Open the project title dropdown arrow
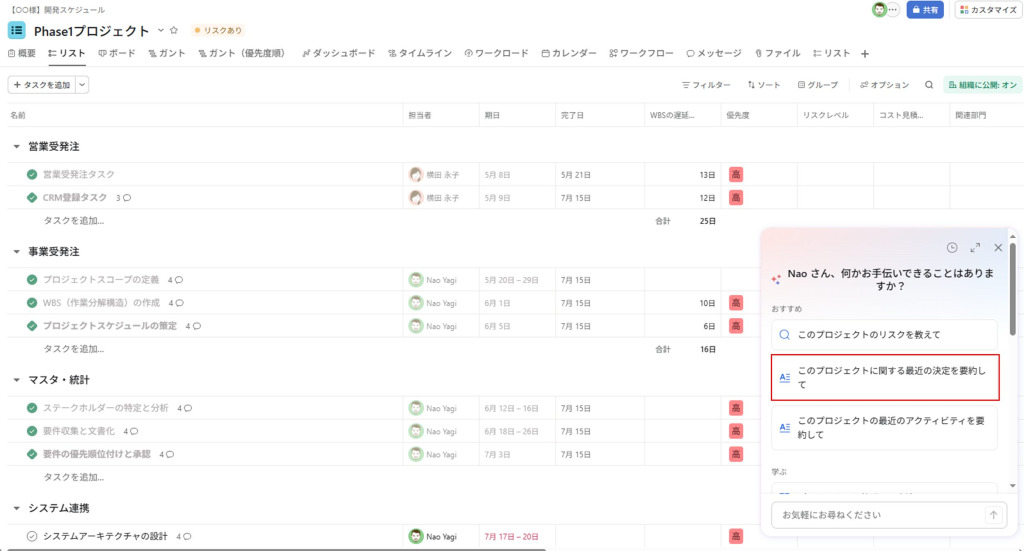Screen dimensions: 1024x551 coord(161,30)
